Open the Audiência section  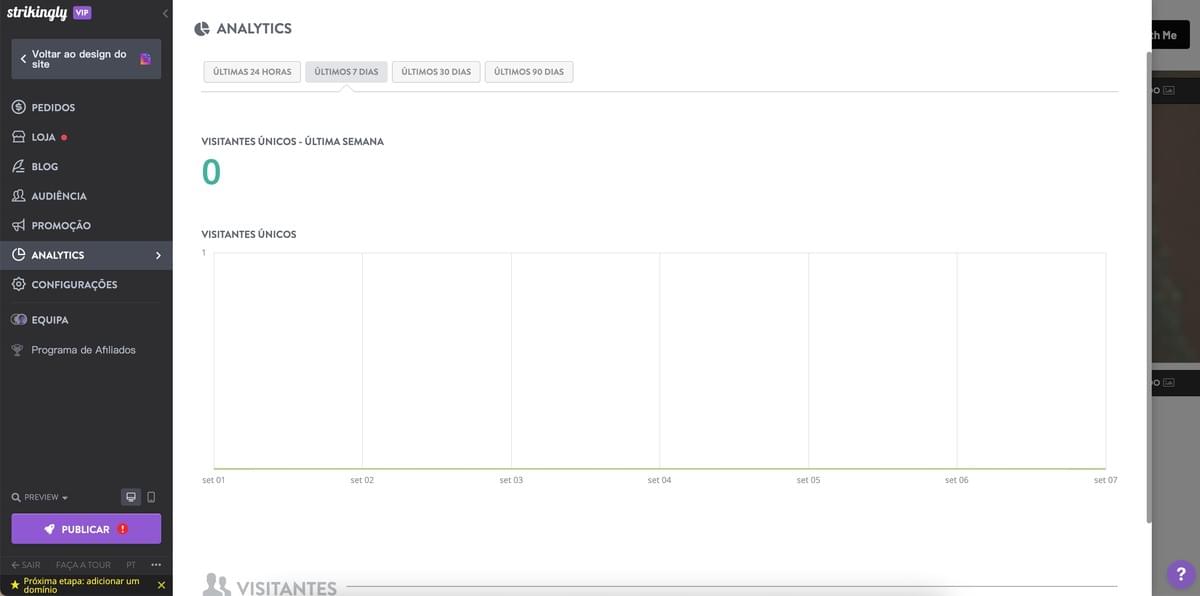click(86, 196)
